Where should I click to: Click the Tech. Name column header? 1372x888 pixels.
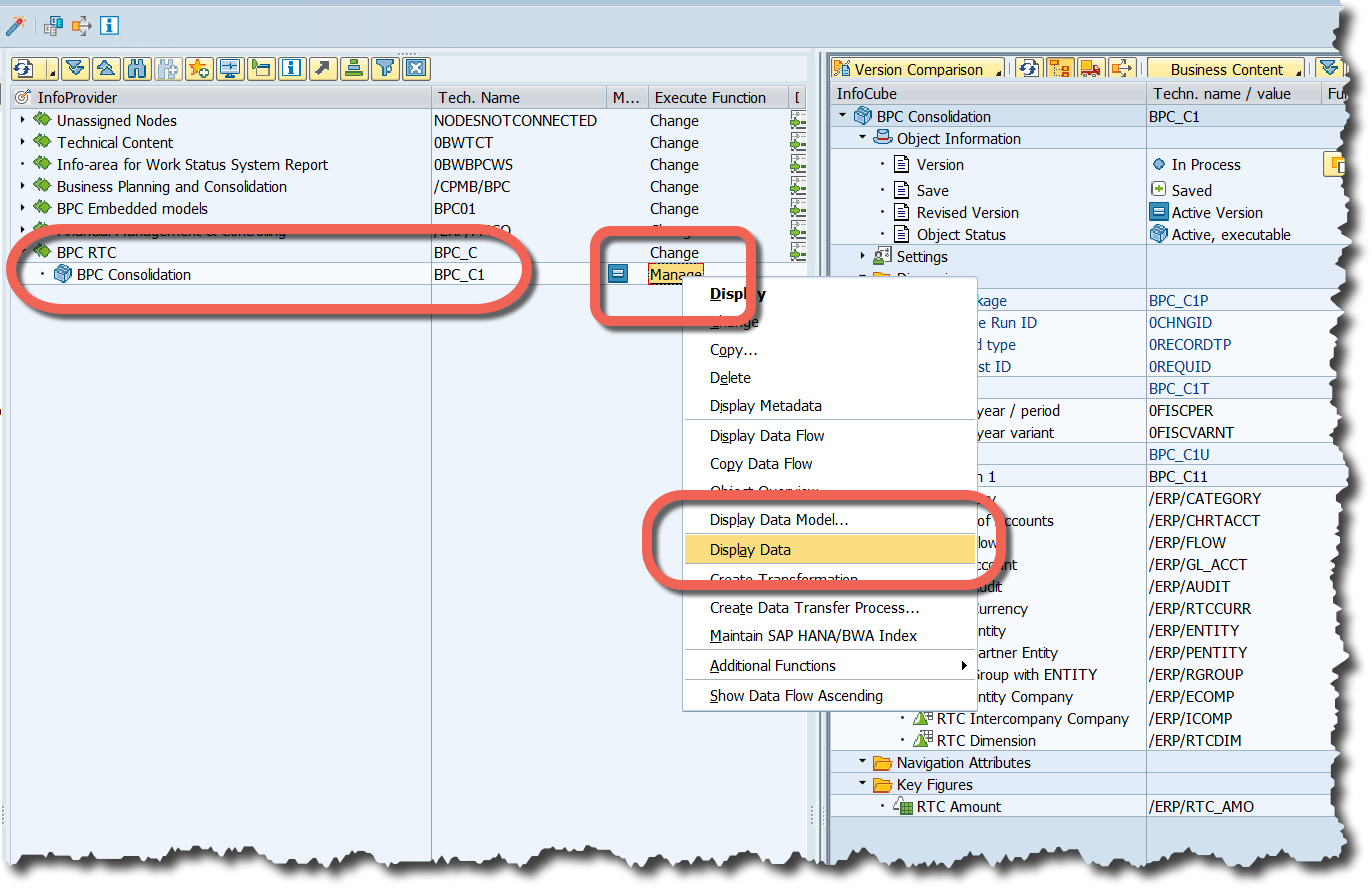(x=478, y=97)
